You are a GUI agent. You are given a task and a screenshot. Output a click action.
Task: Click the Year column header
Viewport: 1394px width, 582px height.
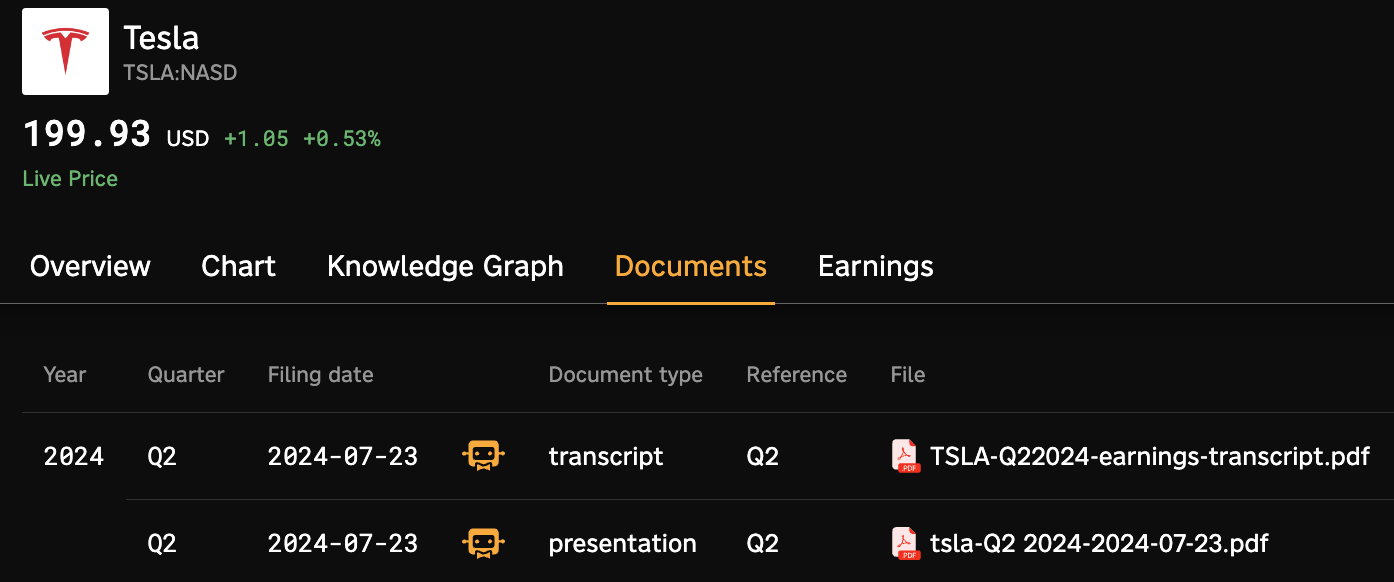[x=65, y=375]
